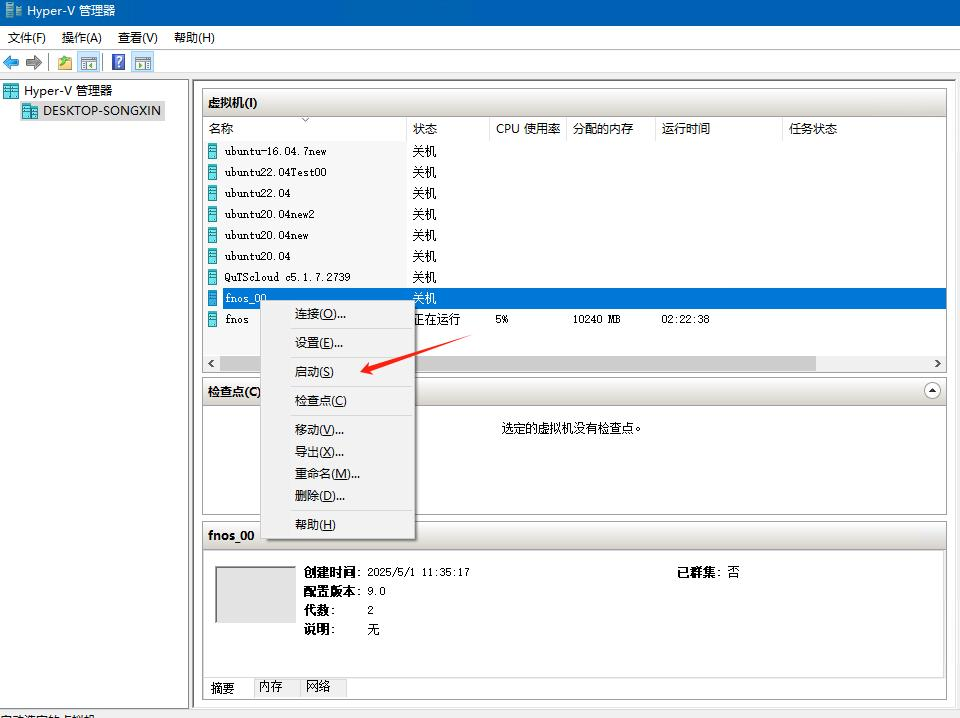Click the 正在运行 status of fnos

point(437,319)
